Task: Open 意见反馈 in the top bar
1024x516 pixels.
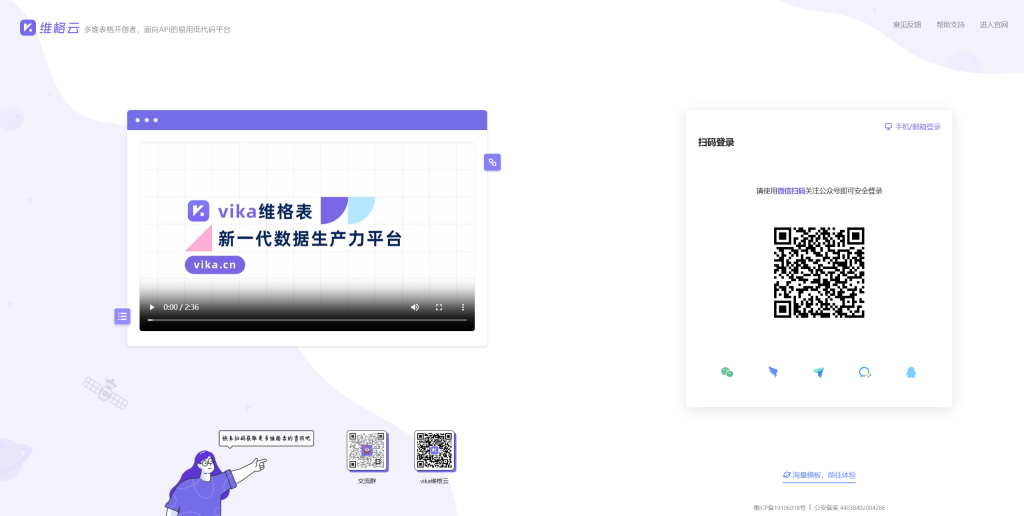Action: point(907,25)
